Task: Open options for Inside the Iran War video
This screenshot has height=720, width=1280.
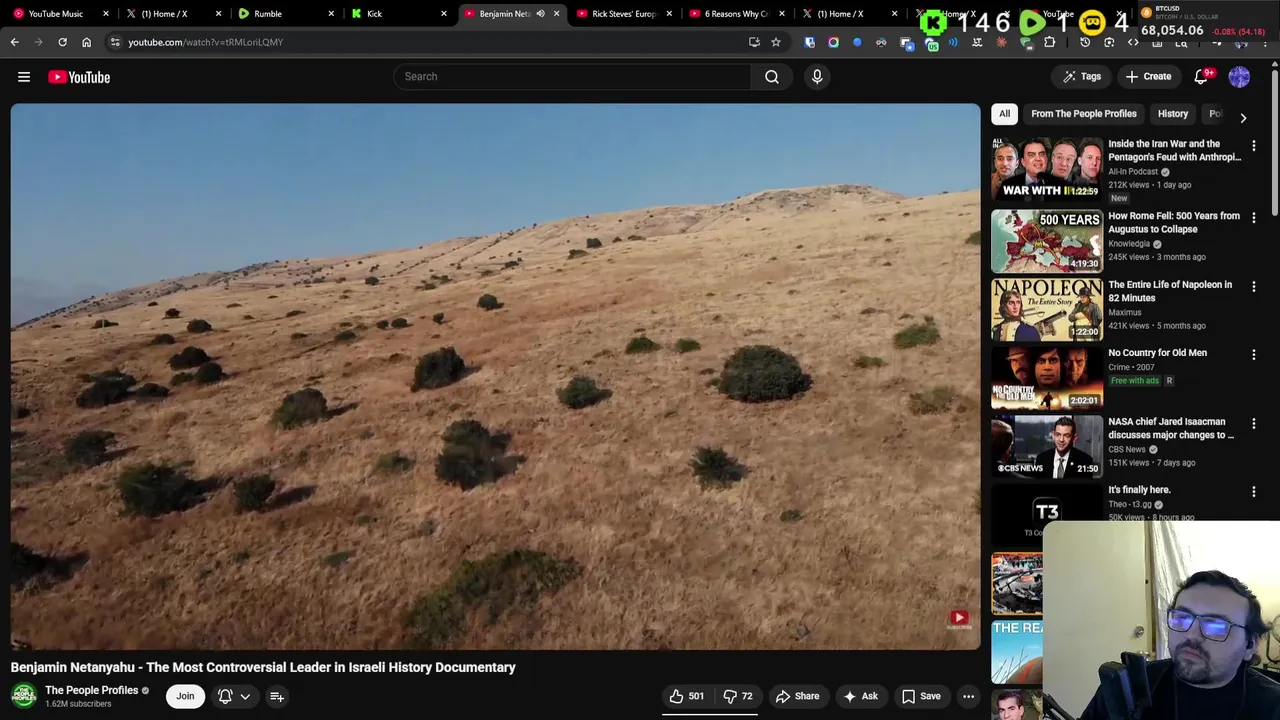Action: click(x=1254, y=146)
